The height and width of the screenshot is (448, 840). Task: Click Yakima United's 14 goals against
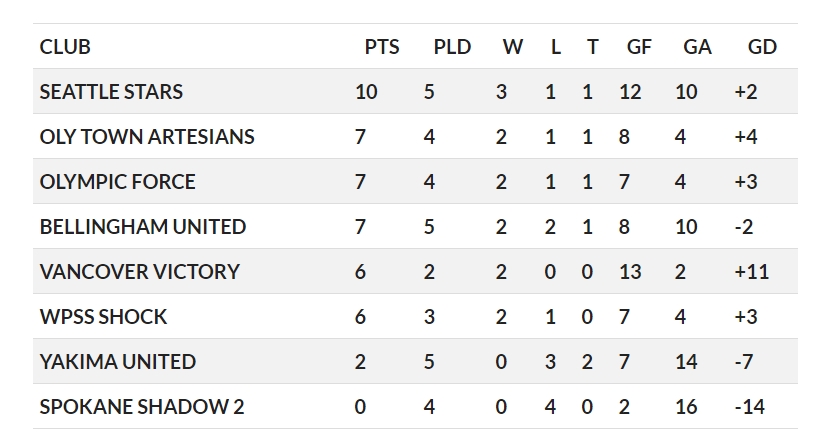686,362
